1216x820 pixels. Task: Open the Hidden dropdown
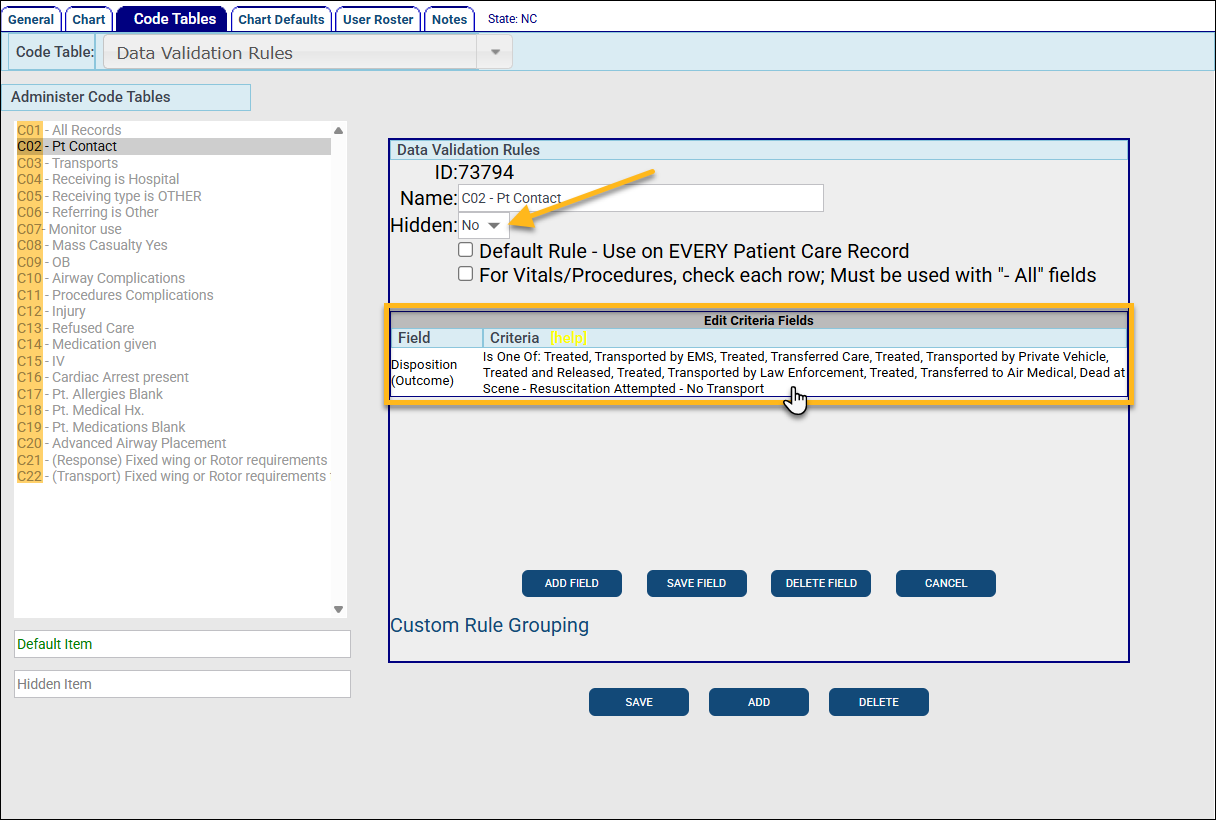pos(482,226)
